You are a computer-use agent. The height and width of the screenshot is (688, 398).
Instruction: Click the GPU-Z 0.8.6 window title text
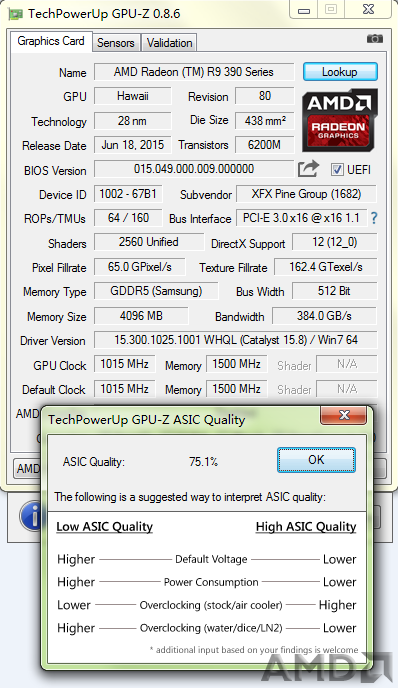[104, 14]
